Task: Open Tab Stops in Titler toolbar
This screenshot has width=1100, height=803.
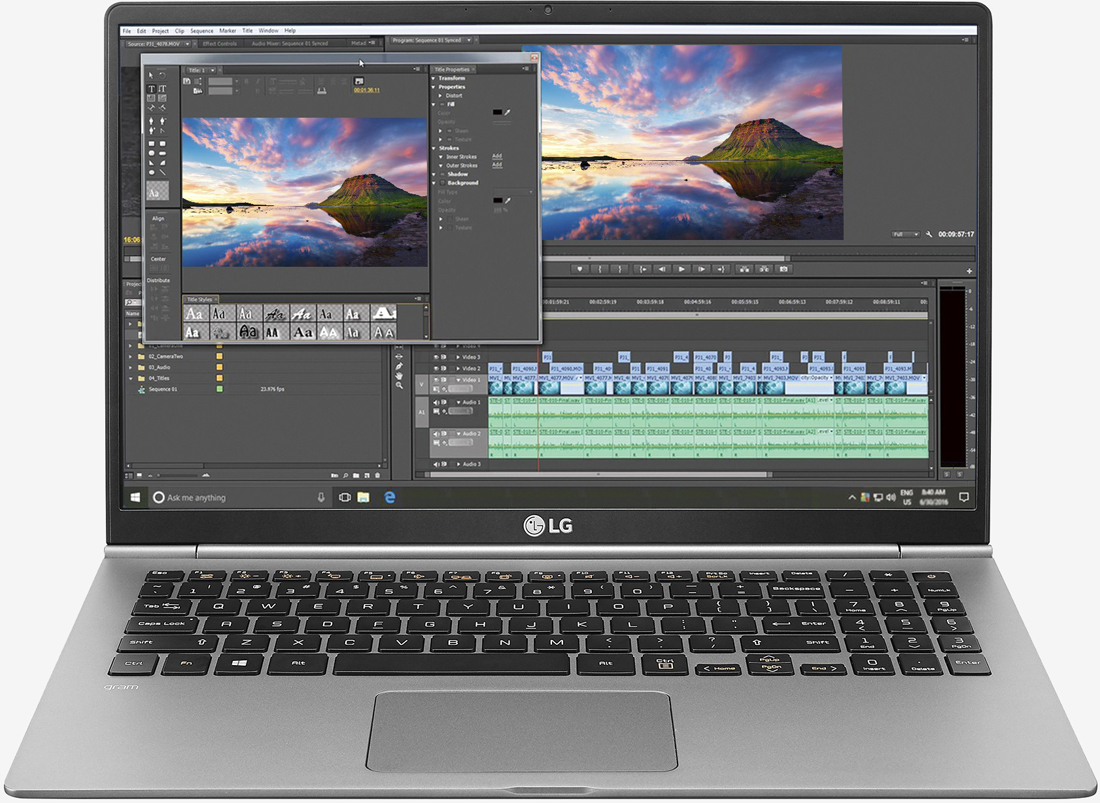Action: tap(322, 90)
